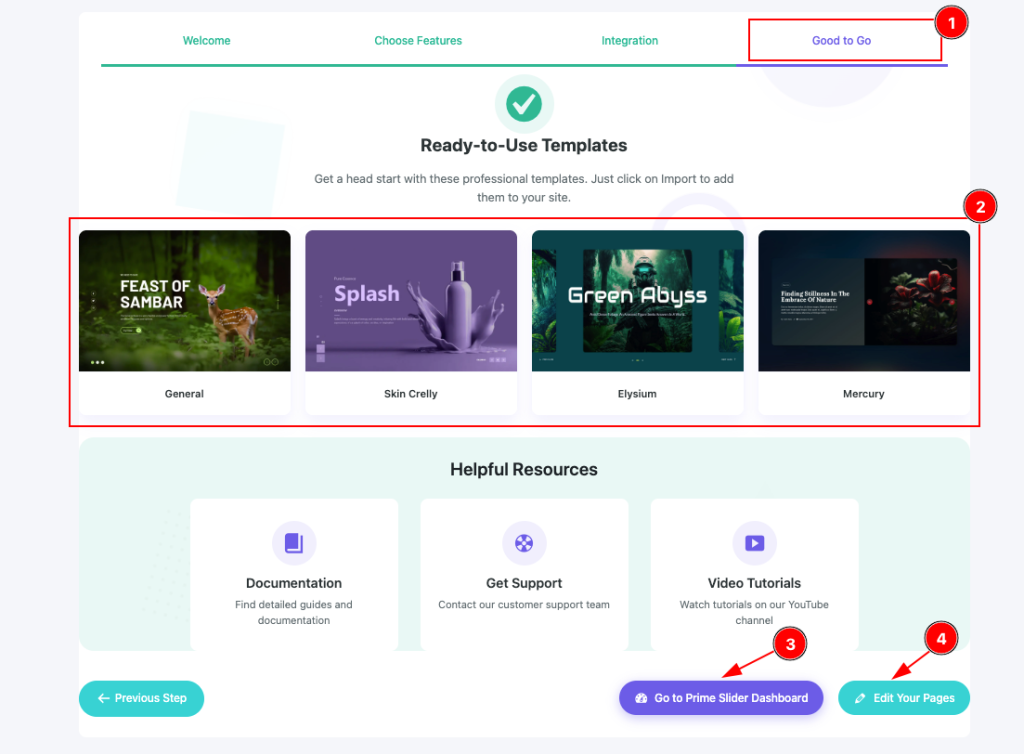Click the Documentation book icon
Viewport: 1024px width, 754px height.
coord(294,543)
